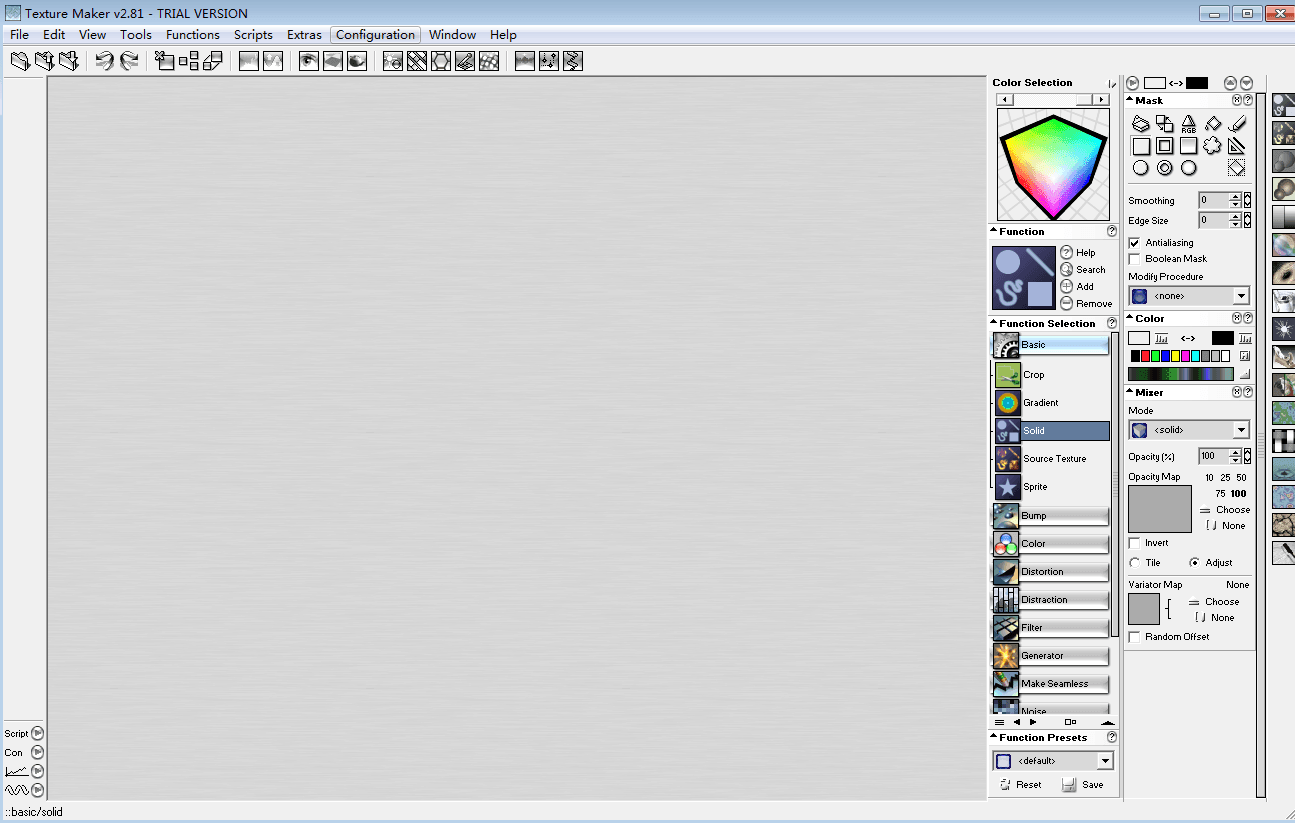Screen dimensions: 1295x823
Task: Open the Scripts menu
Action: pos(253,34)
